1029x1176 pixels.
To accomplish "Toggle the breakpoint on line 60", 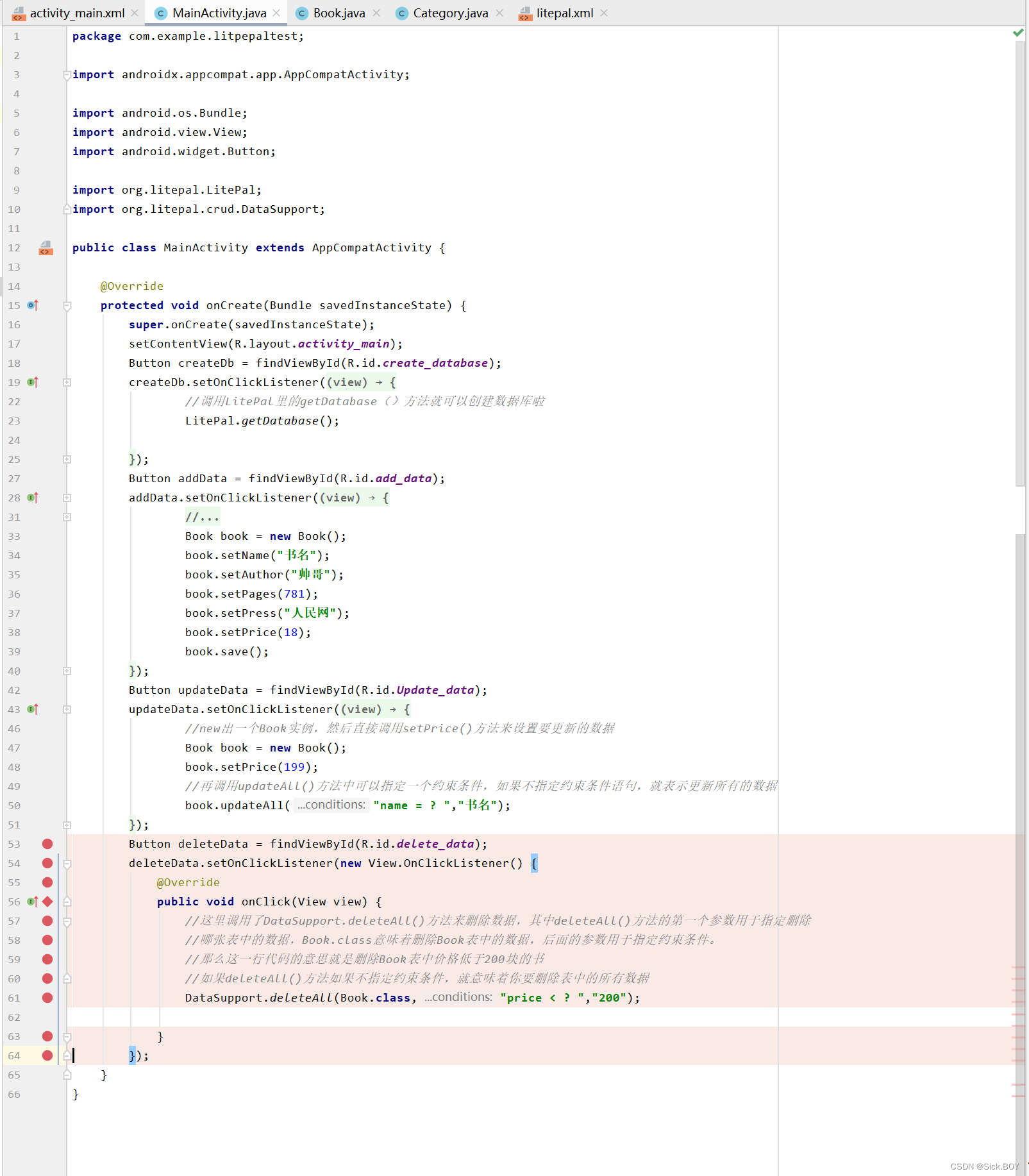I will pos(47,979).
